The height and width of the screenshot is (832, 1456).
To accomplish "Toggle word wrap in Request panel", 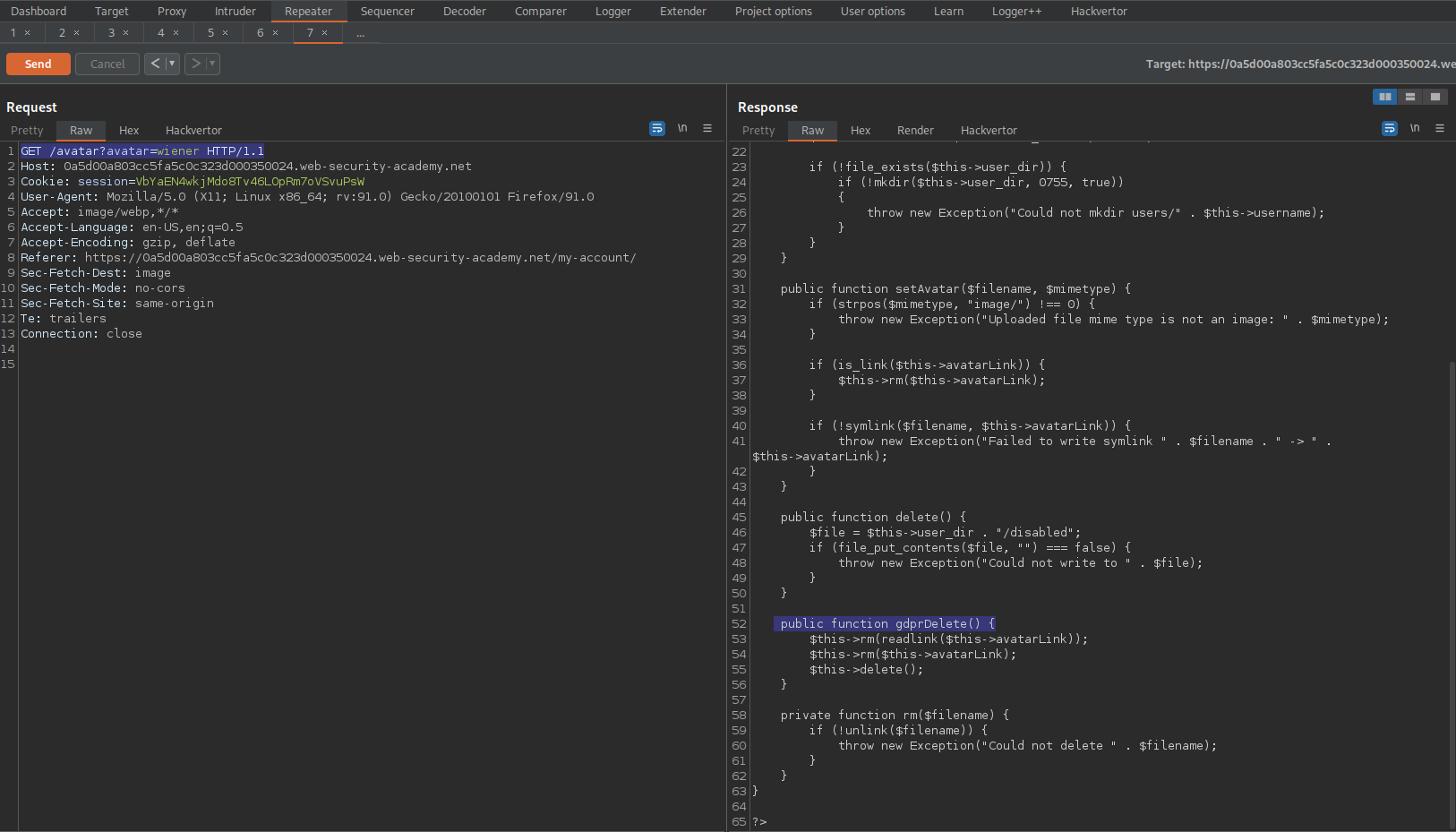I will 657,128.
